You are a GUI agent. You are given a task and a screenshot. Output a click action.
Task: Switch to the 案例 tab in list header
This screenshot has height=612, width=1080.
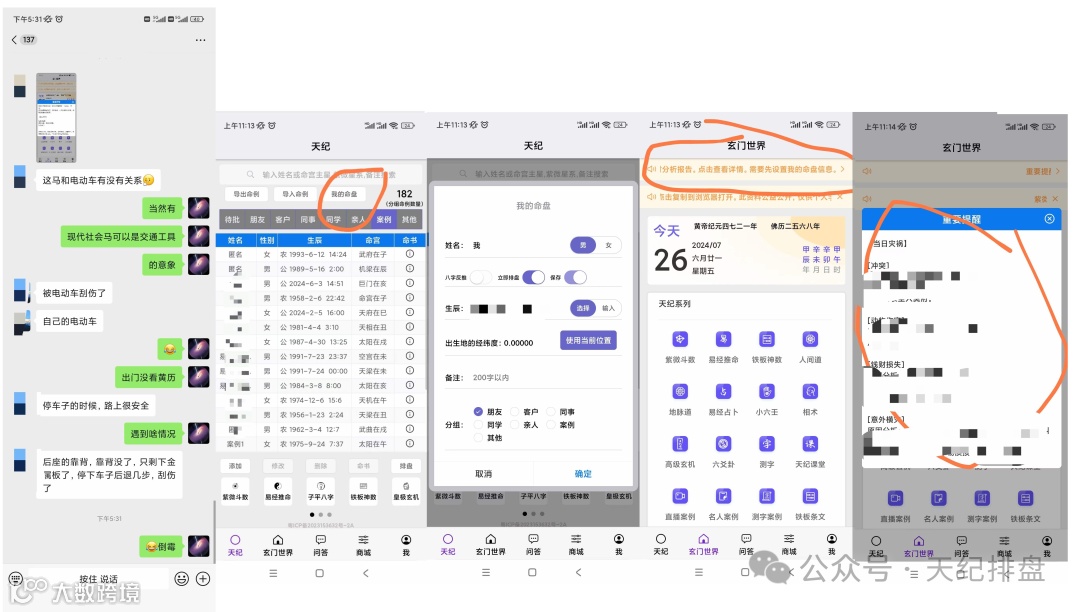[384, 220]
